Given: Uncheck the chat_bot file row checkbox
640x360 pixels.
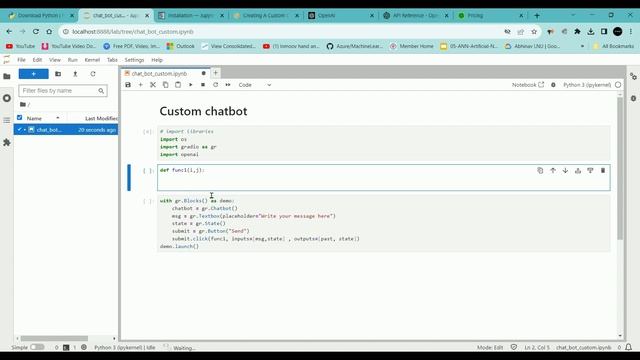Looking at the screenshot, I should (x=19, y=129).
